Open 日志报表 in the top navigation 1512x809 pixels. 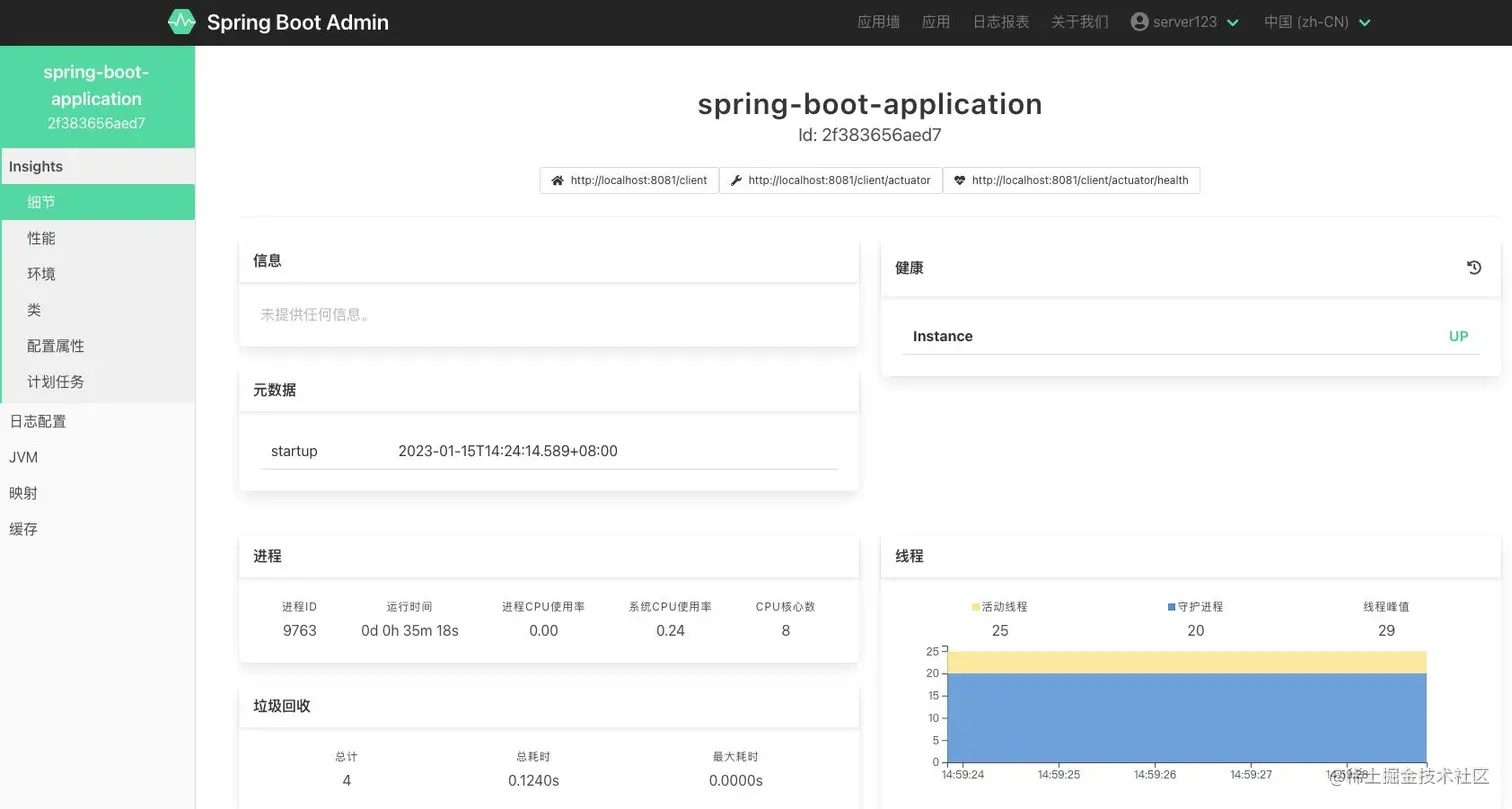point(1001,22)
